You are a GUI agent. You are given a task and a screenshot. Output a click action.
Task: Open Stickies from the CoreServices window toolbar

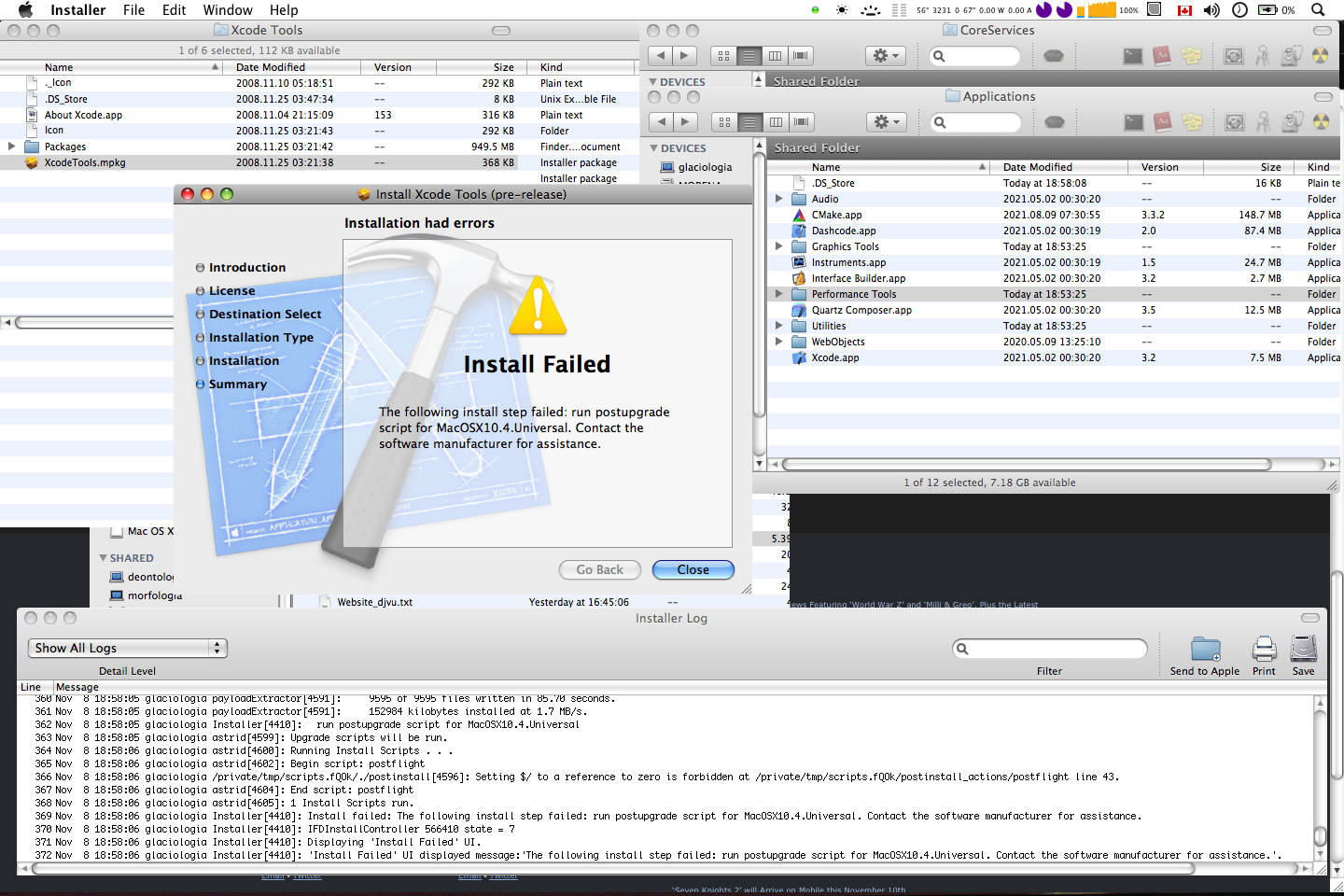click(x=1191, y=56)
